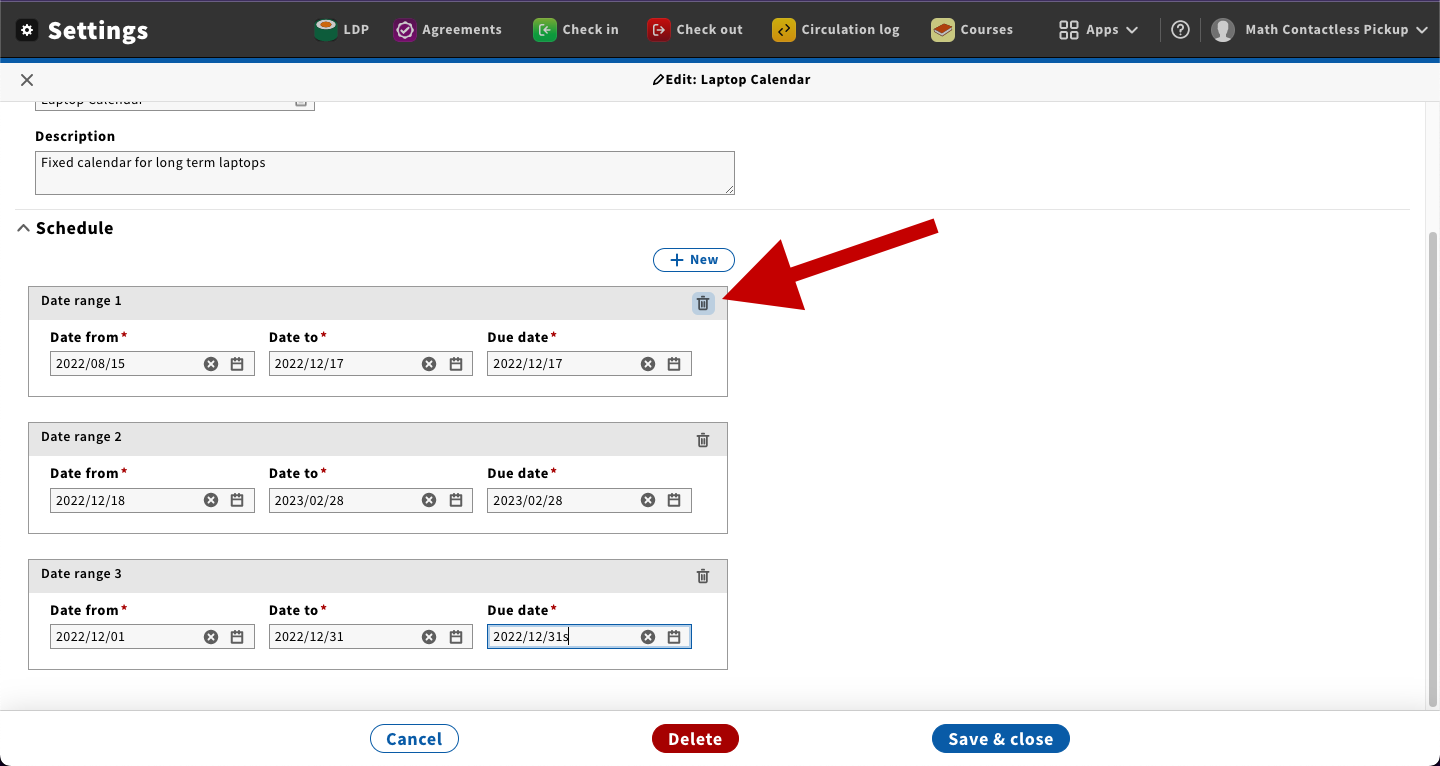Open the LDP app
The width and height of the screenshot is (1440, 766).
[x=341, y=30]
